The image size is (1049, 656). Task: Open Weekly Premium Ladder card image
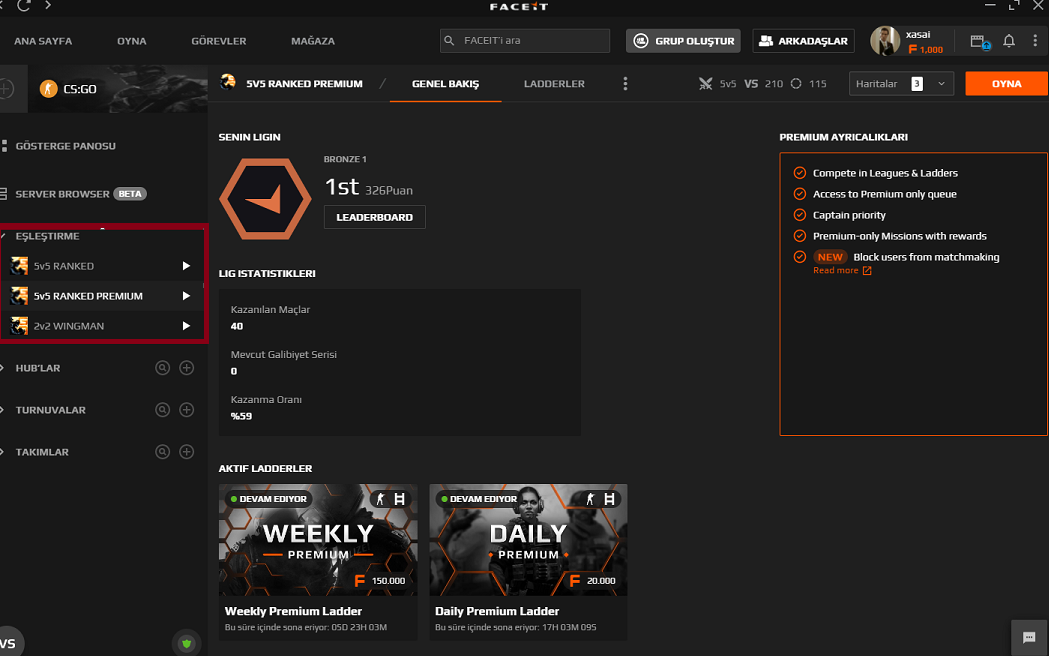pos(318,540)
